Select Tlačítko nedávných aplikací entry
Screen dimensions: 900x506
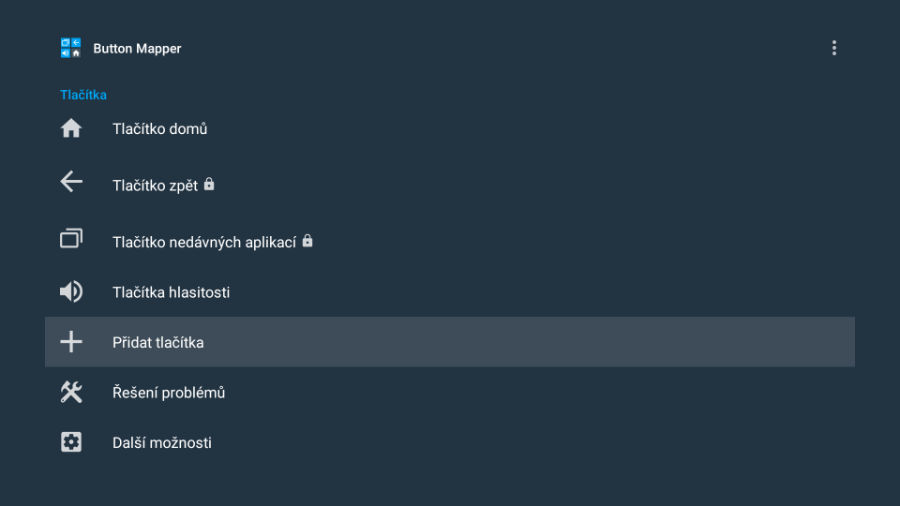450,241
